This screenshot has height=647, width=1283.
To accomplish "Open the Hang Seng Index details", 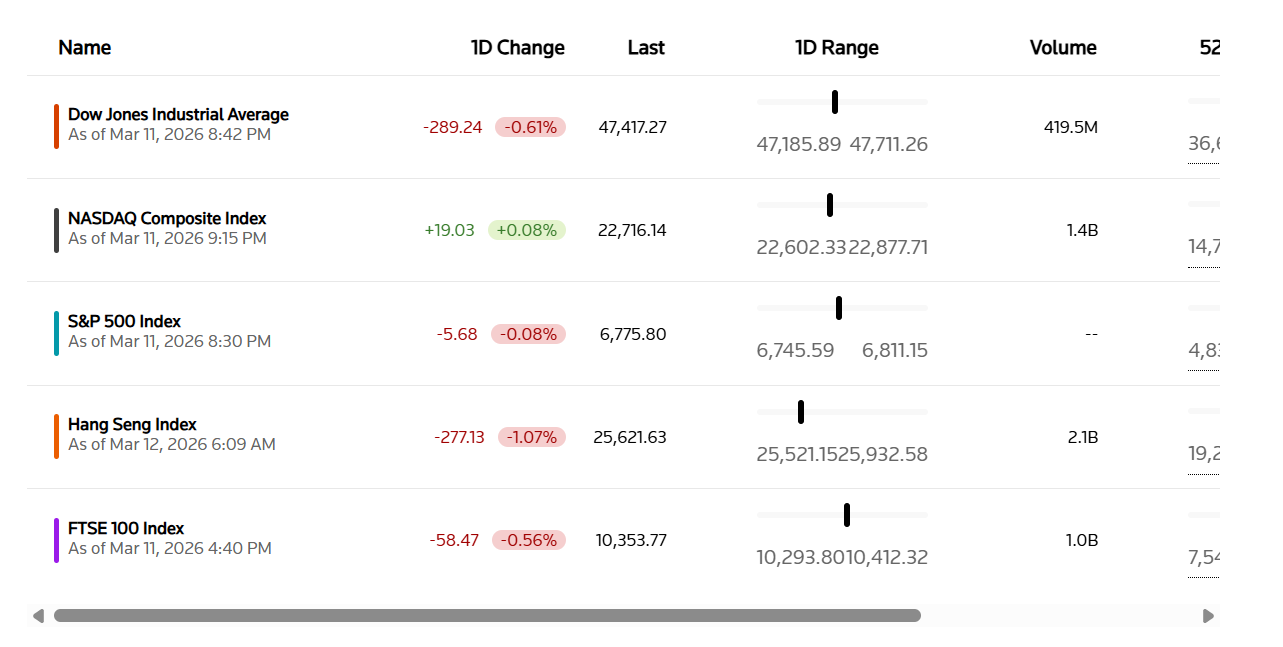I will (131, 424).
